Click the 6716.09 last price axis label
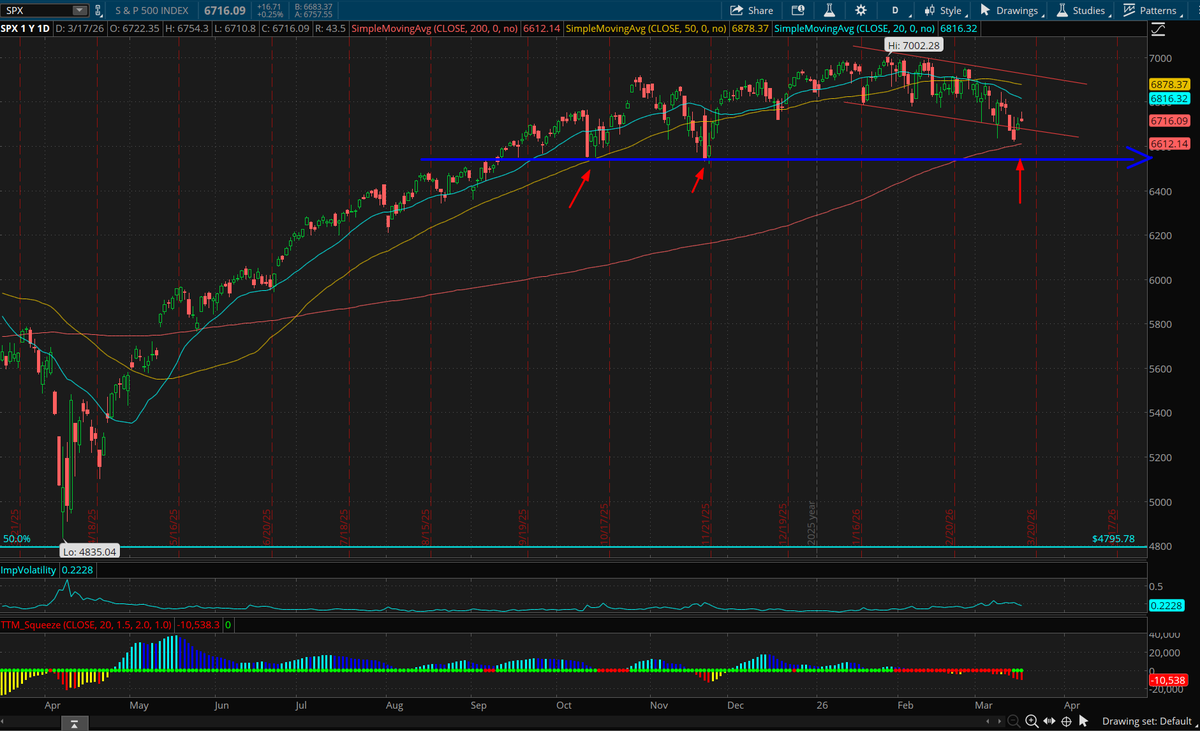 tap(1168, 121)
